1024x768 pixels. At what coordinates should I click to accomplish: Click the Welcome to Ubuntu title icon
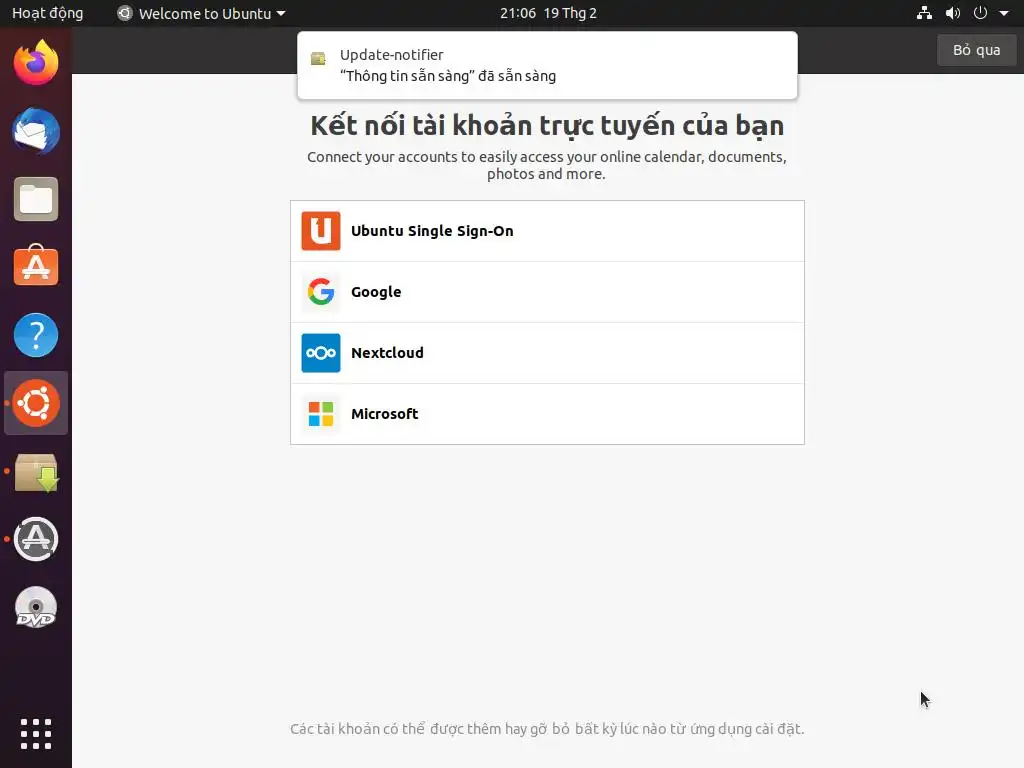point(125,13)
